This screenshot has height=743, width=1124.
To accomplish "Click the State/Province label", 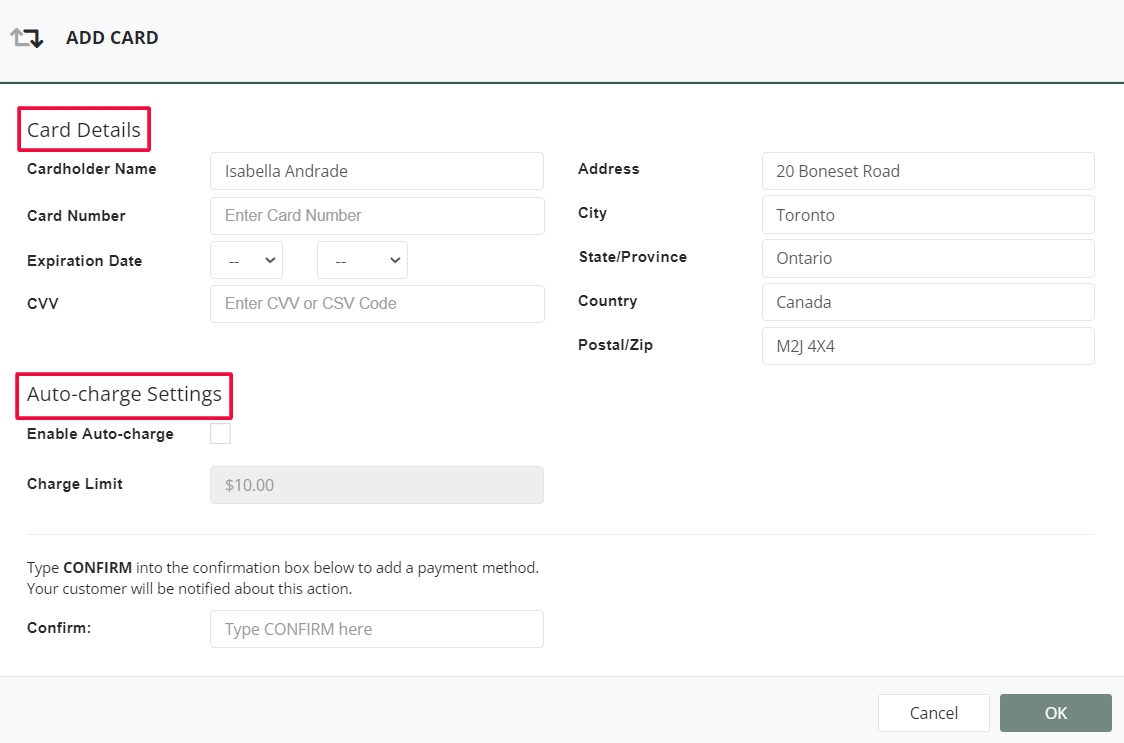I will point(633,257).
